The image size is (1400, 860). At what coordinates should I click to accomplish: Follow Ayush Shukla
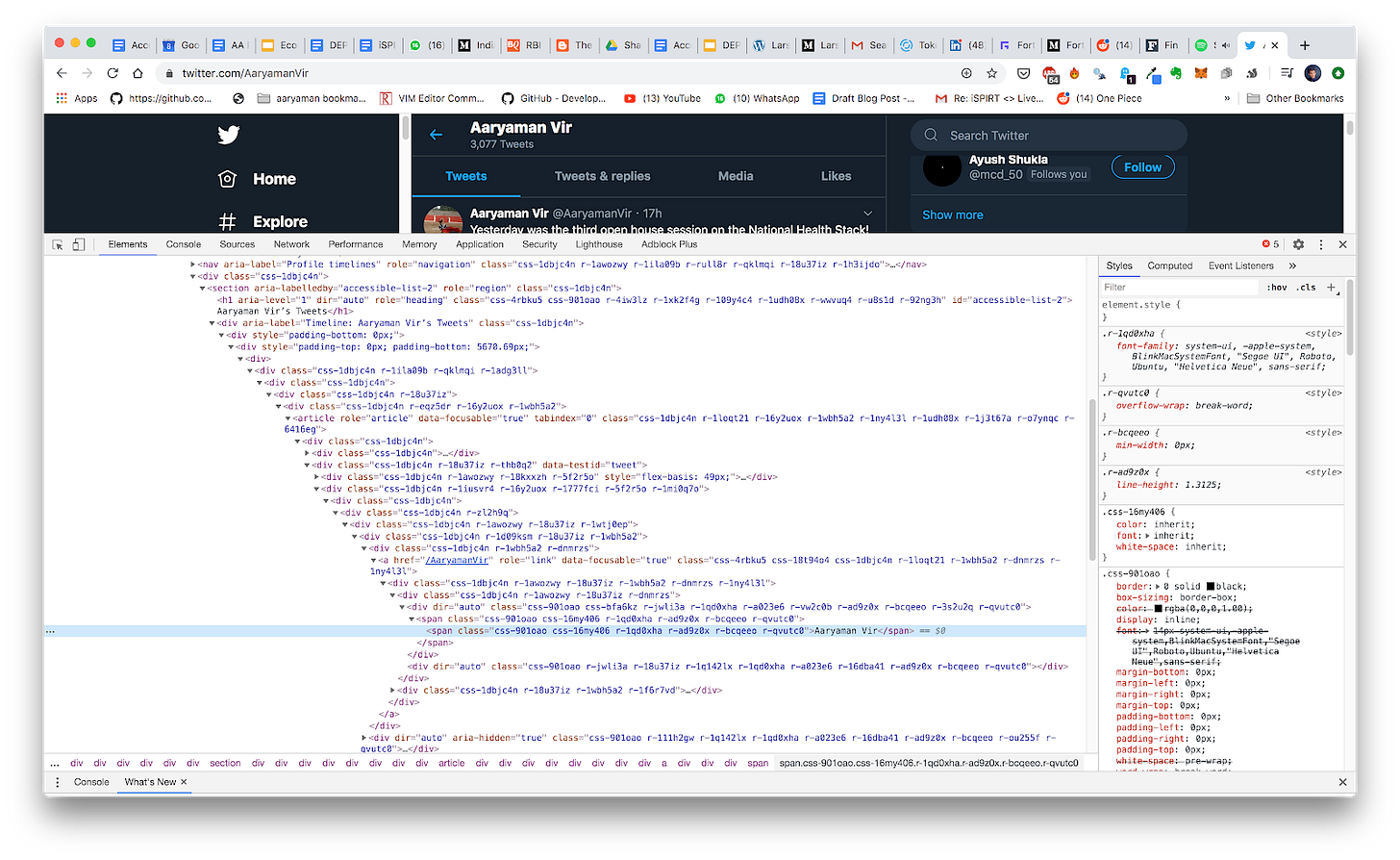(x=1143, y=167)
